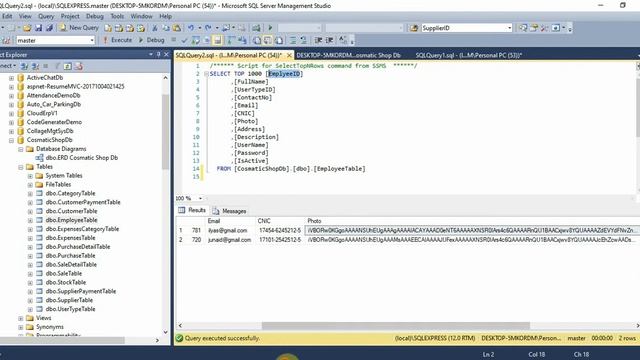Switch to DESKTOP-SMKDRDM Cosmatic Shop Db tab
Image resolution: width=640 pixels, height=360 pixels.
349,55
